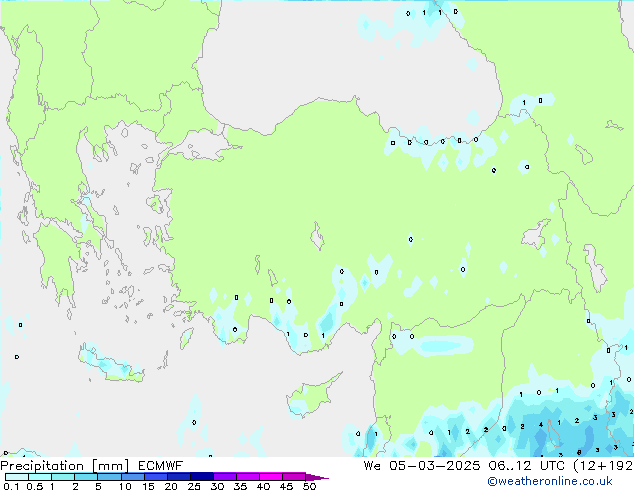Click the '06..12 UTC' time text

tap(526, 466)
